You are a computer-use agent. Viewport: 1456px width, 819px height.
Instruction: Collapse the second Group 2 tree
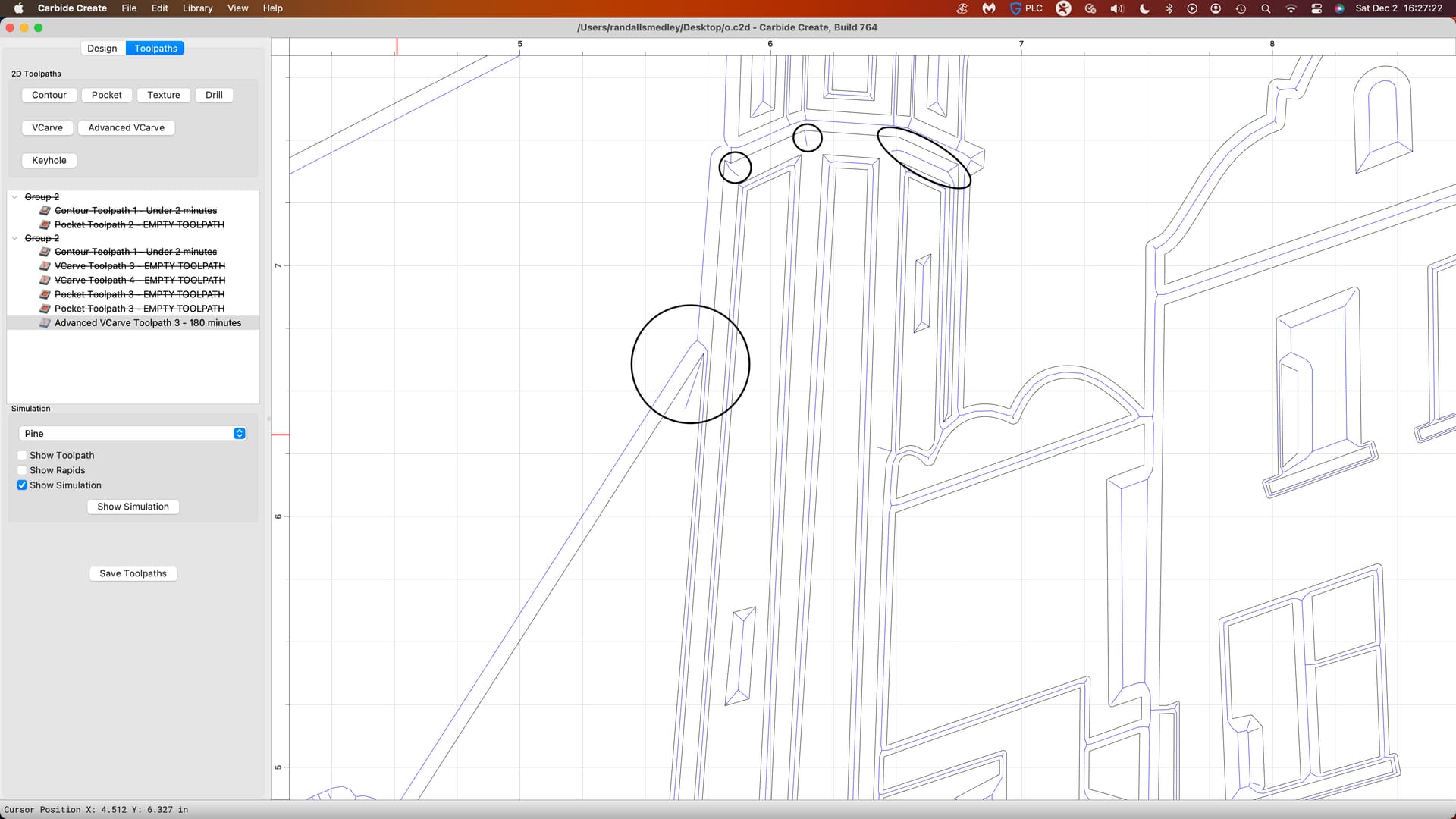pos(14,238)
